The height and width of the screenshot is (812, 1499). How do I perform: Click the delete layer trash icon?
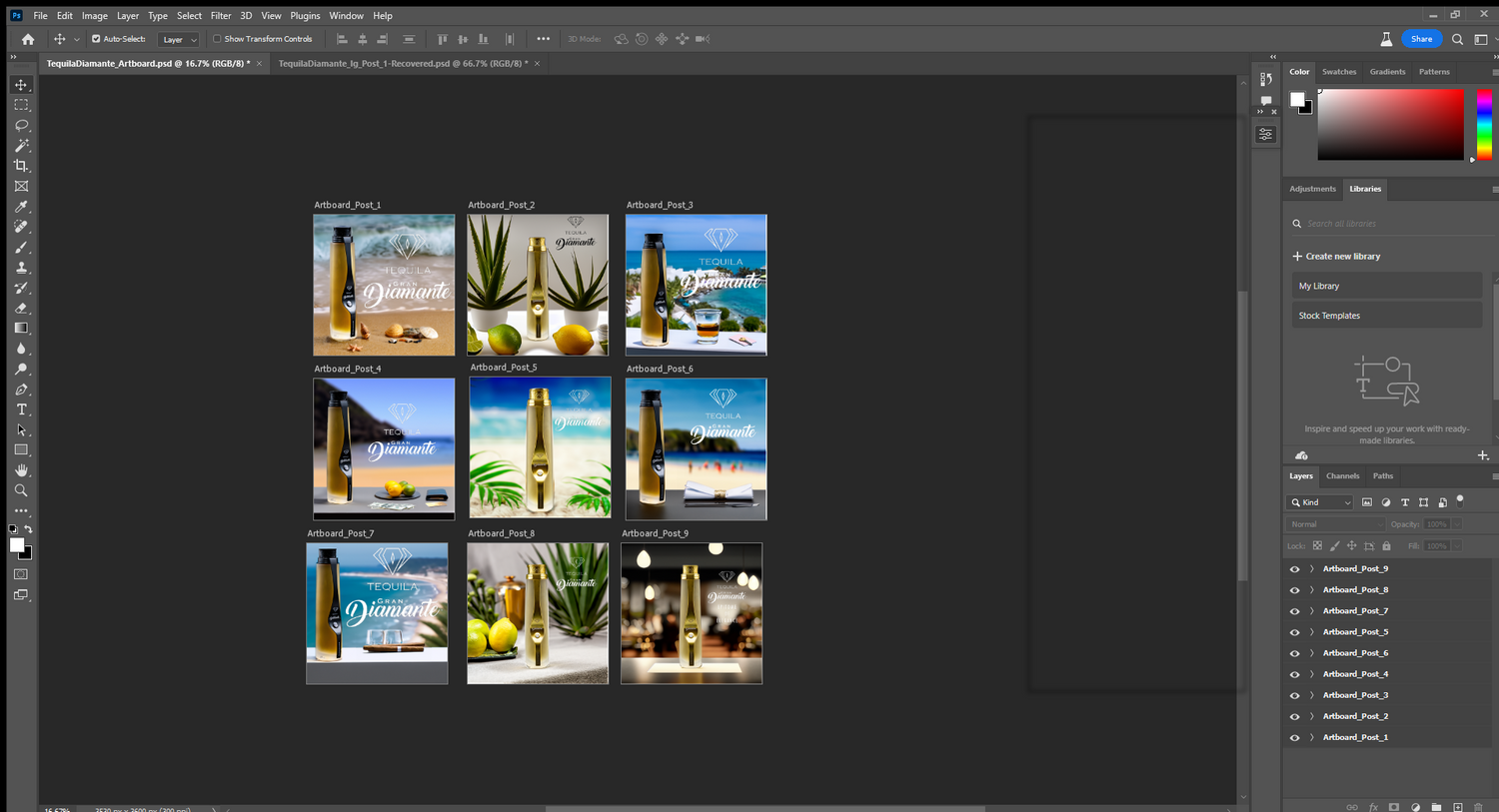[x=1478, y=806]
